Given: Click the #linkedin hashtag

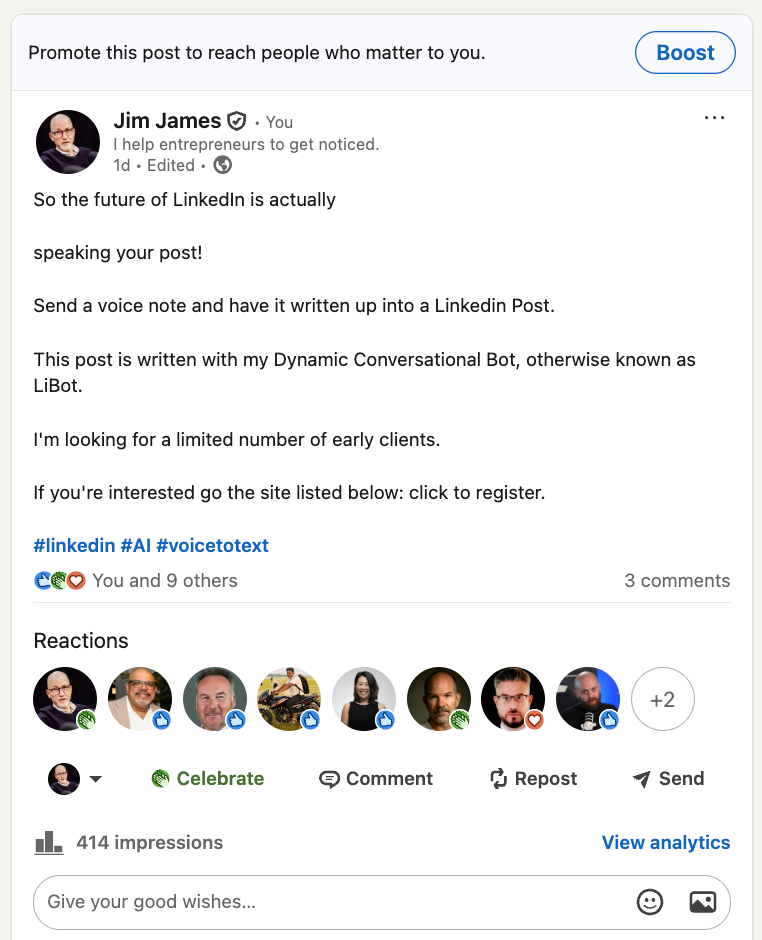Looking at the screenshot, I should (74, 546).
